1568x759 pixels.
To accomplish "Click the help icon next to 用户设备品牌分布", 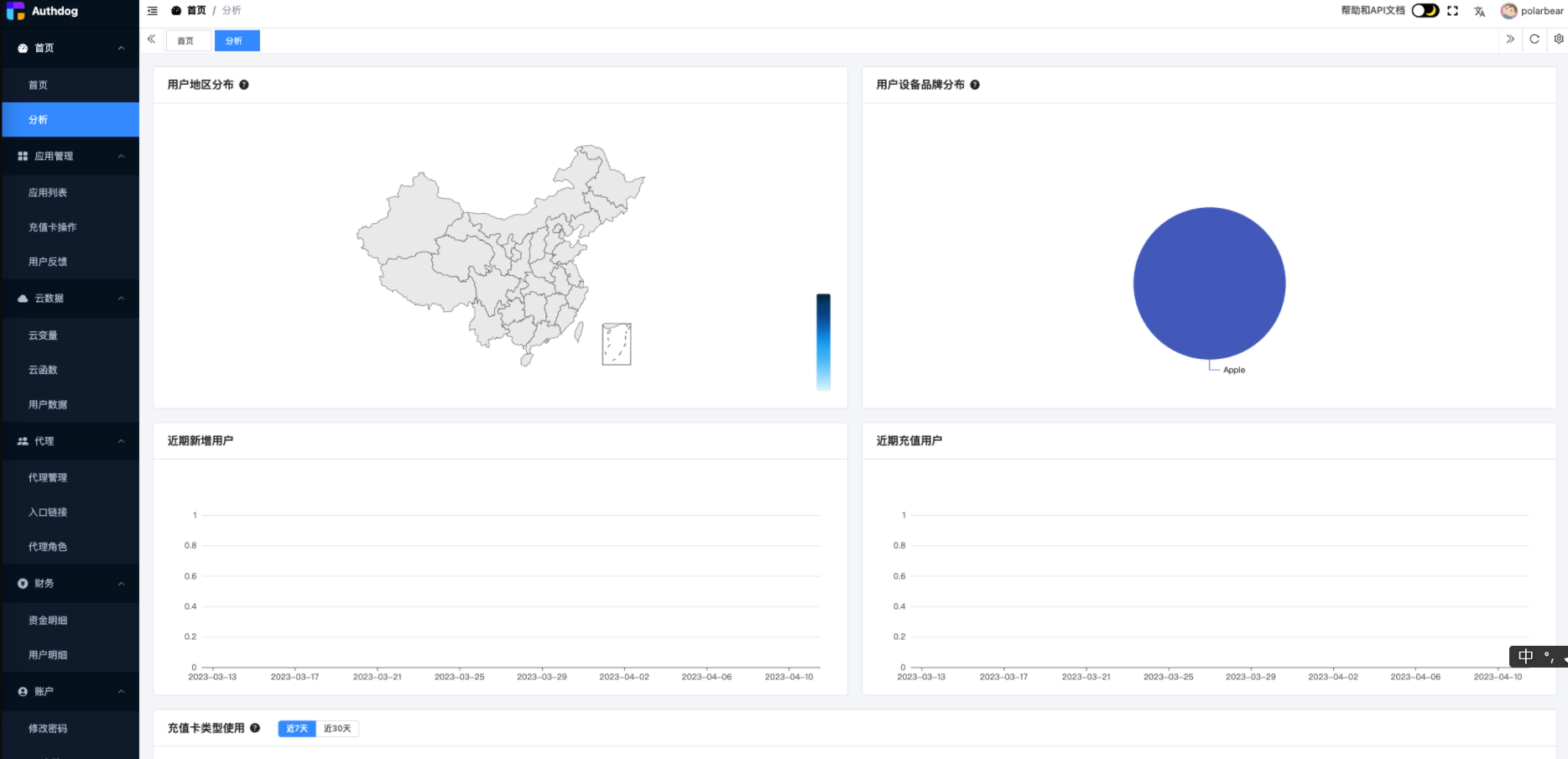I will [975, 85].
